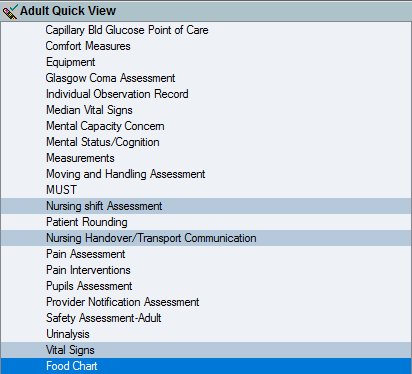The image size is (412, 374).
Task: Select the highlighted Food Chart entry
Action: (206, 366)
